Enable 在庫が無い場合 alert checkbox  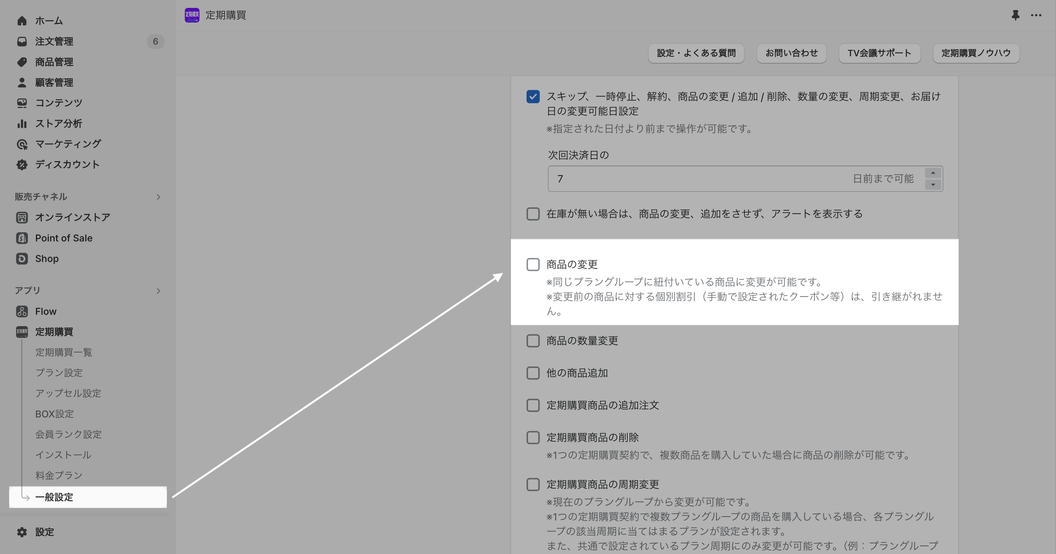click(533, 214)
